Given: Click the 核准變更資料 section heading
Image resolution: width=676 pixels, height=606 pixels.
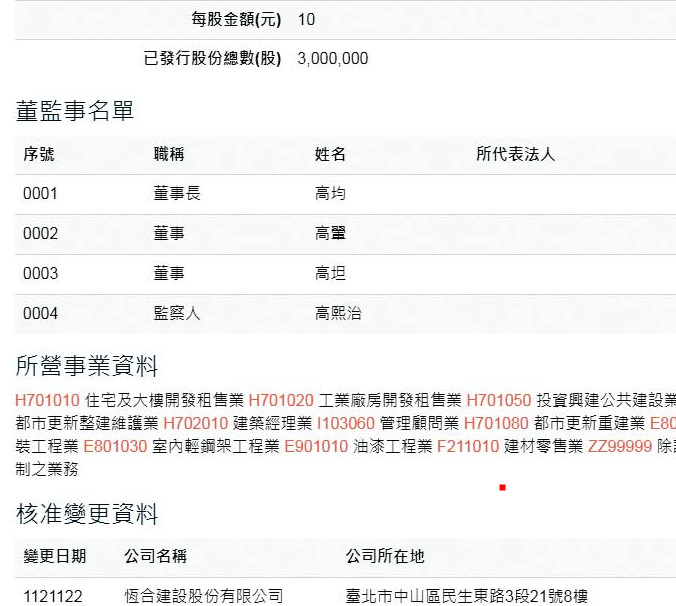Looking at the screenshot, I should pos(87,514).
